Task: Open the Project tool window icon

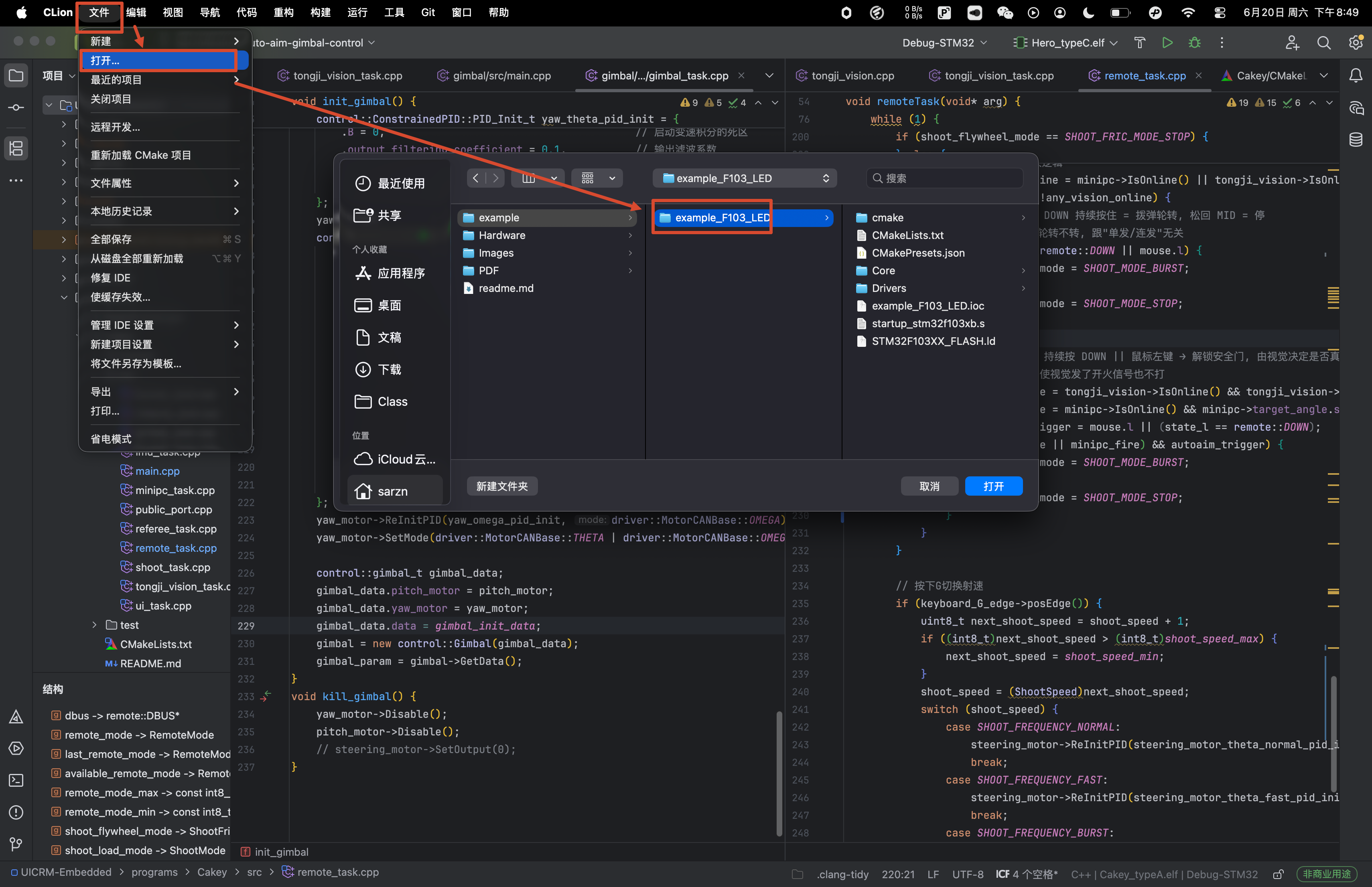Action: pos(16,75)
